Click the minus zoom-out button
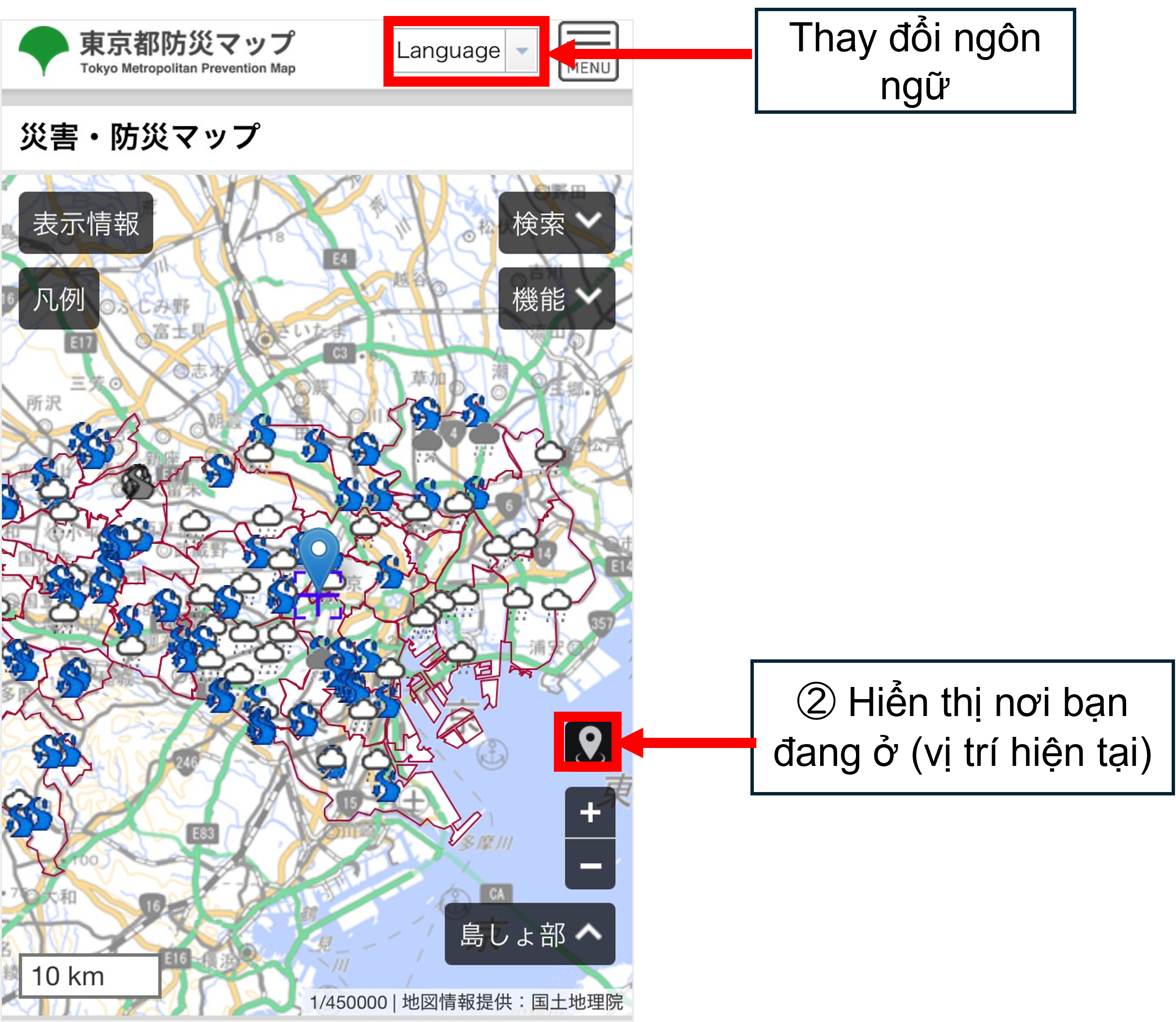 pyautogui.click(x=590, y=865)
